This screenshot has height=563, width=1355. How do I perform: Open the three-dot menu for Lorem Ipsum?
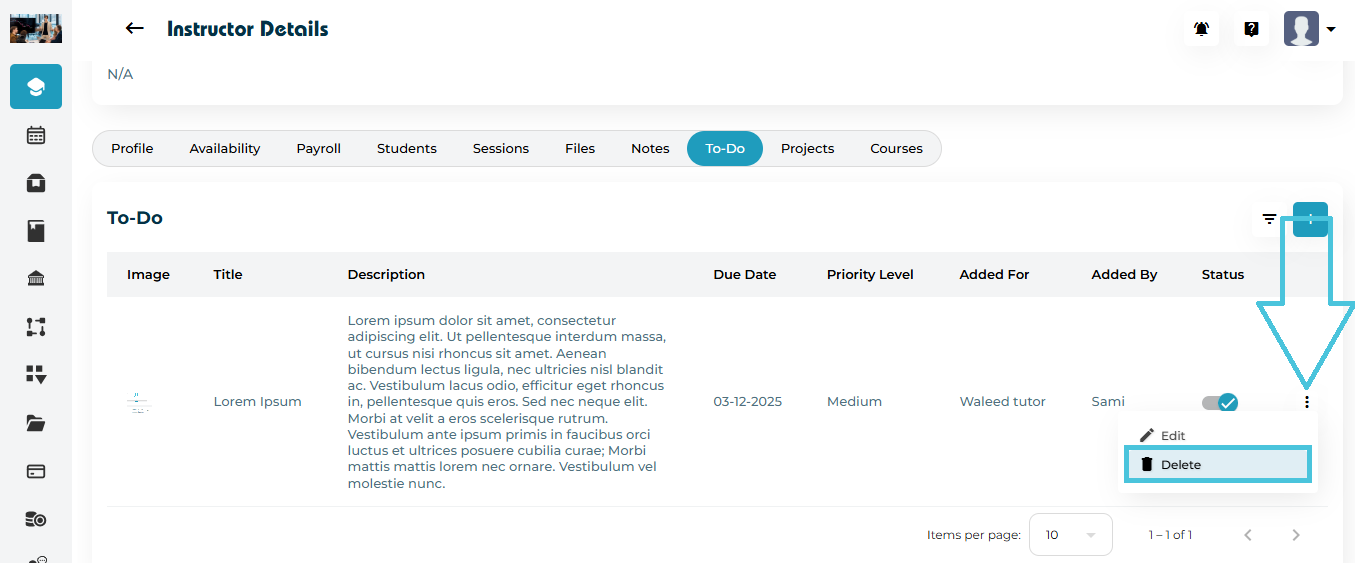tap(1307, 402)
